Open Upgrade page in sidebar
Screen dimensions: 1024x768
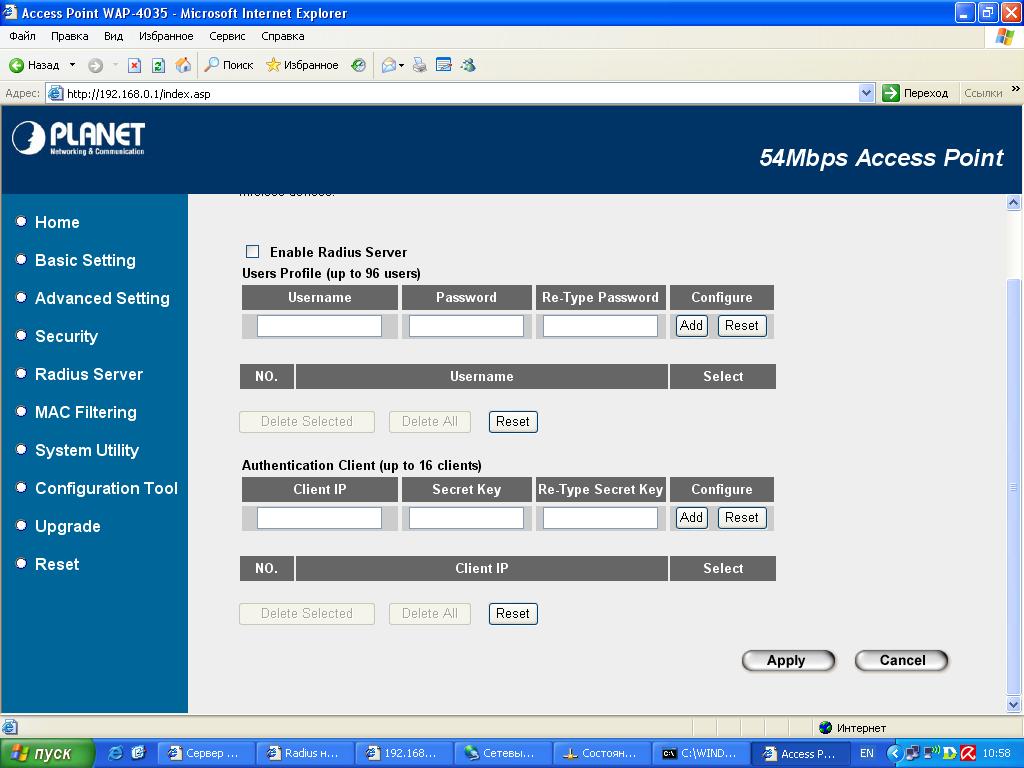click(67, 526)
